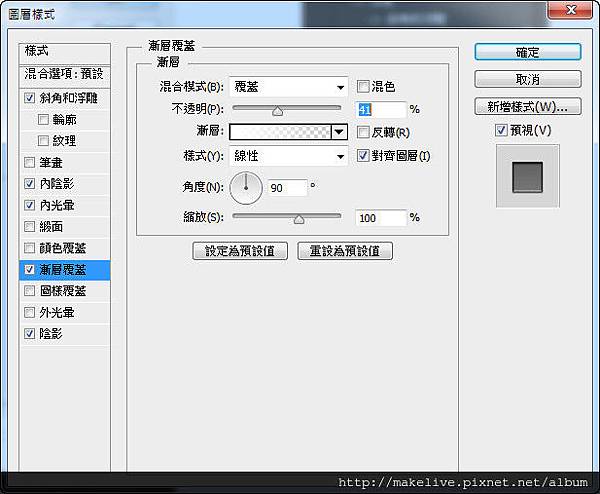Viewport: 600px width, 494px height.
Task: Close the 圖層樣式 dialog
Action: pos(571,10)
